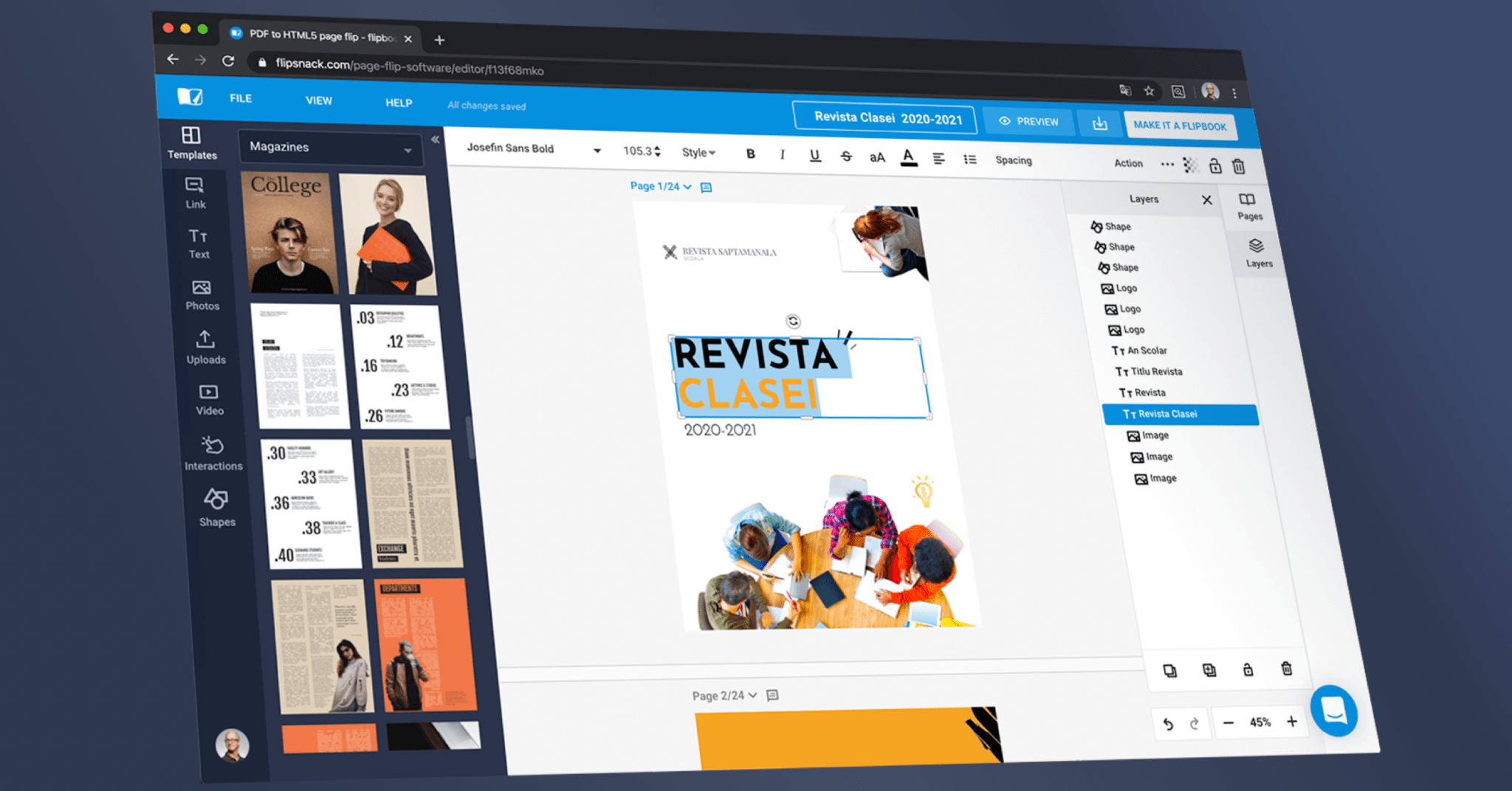Open the Interactions panel

click(213, 453)
